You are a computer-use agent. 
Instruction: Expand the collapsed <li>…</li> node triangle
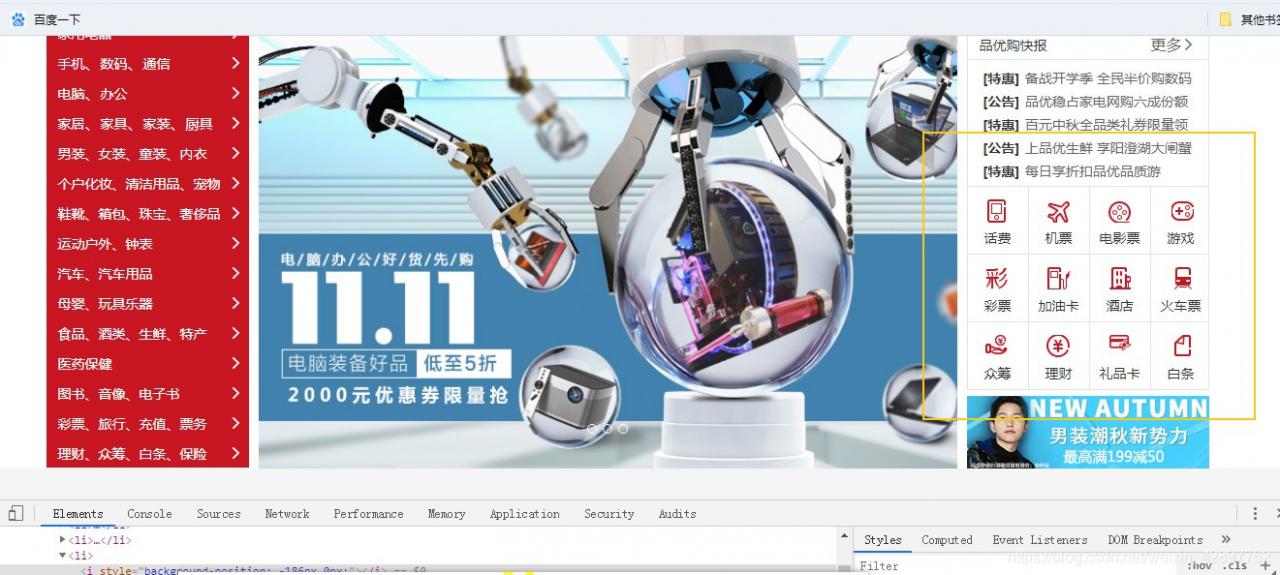[x=62, y=540]
